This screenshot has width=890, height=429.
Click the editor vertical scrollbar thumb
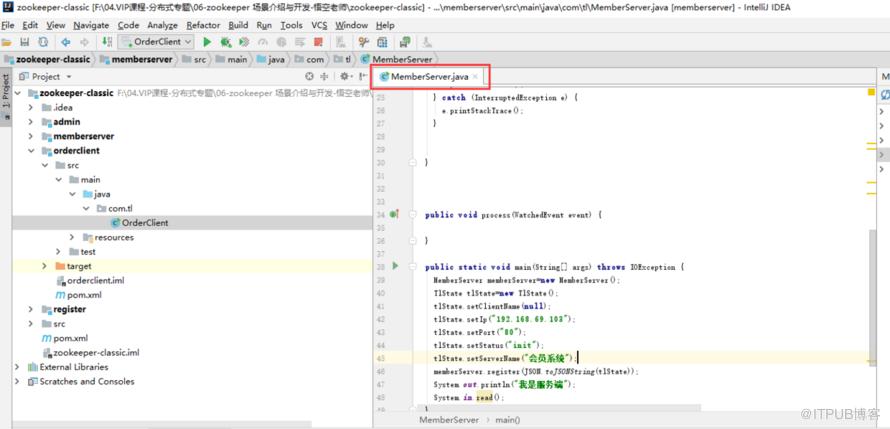[872, 295]
